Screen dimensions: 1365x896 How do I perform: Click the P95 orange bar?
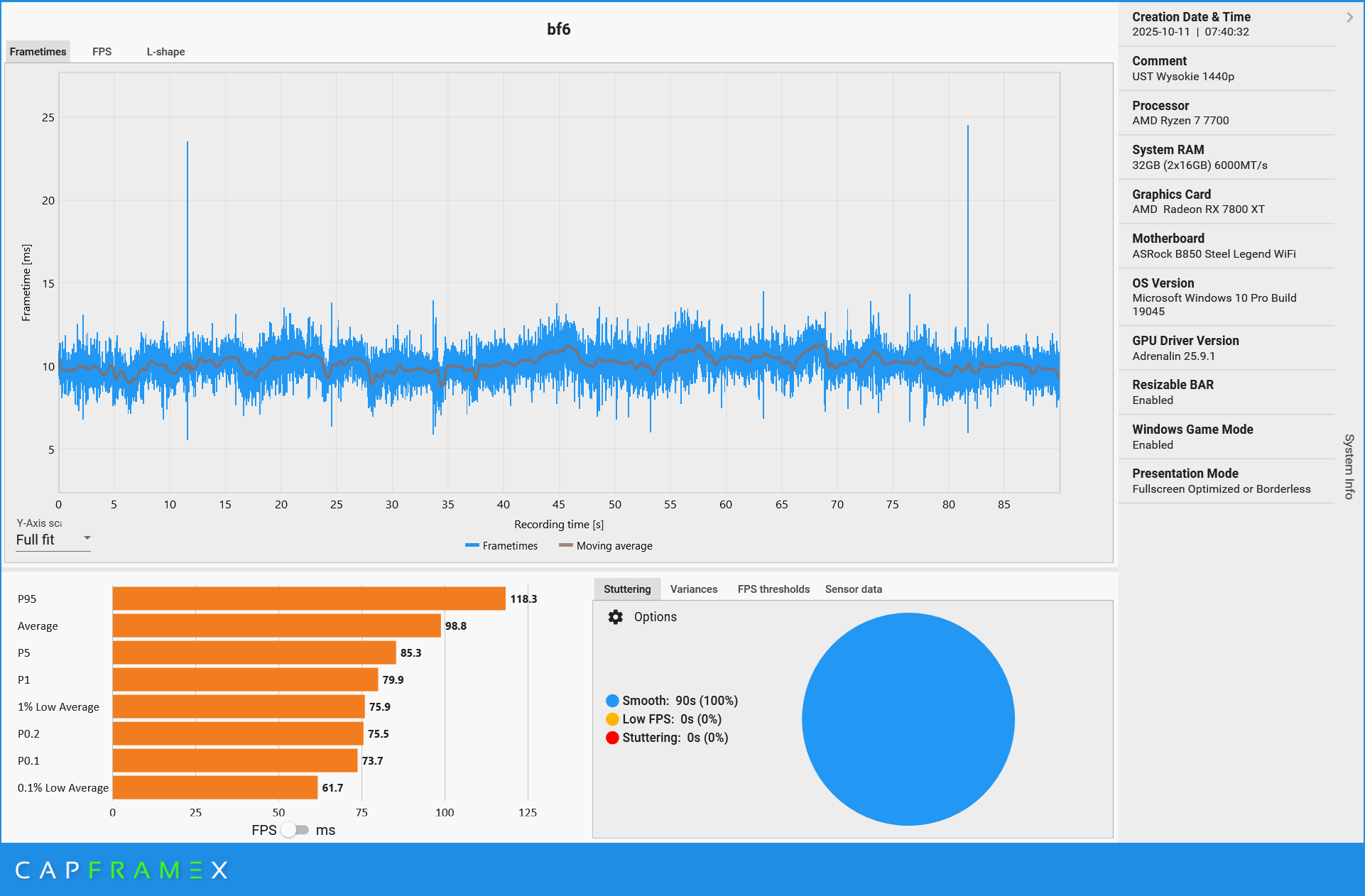pyautogui.click(x=309, y=599)
